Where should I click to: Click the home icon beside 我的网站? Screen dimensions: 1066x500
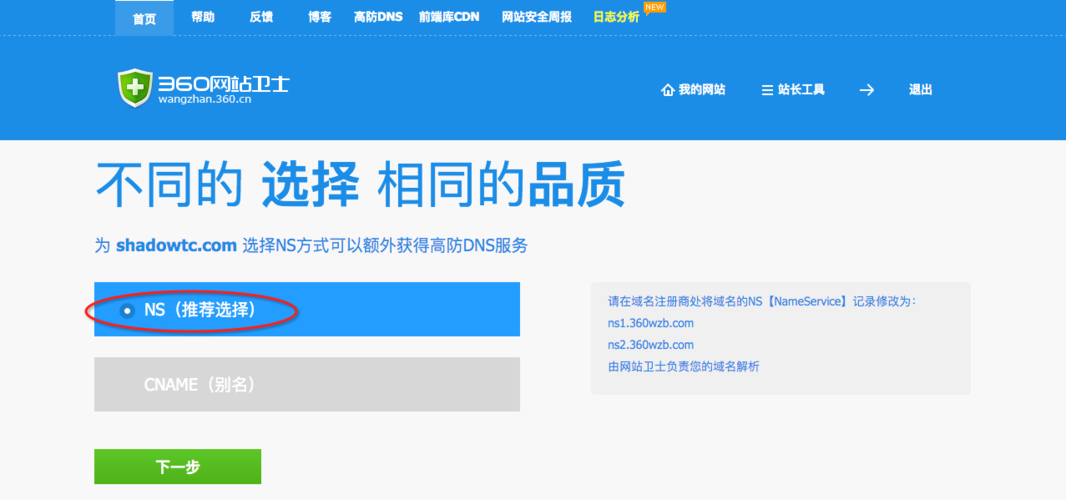point(668,90)
